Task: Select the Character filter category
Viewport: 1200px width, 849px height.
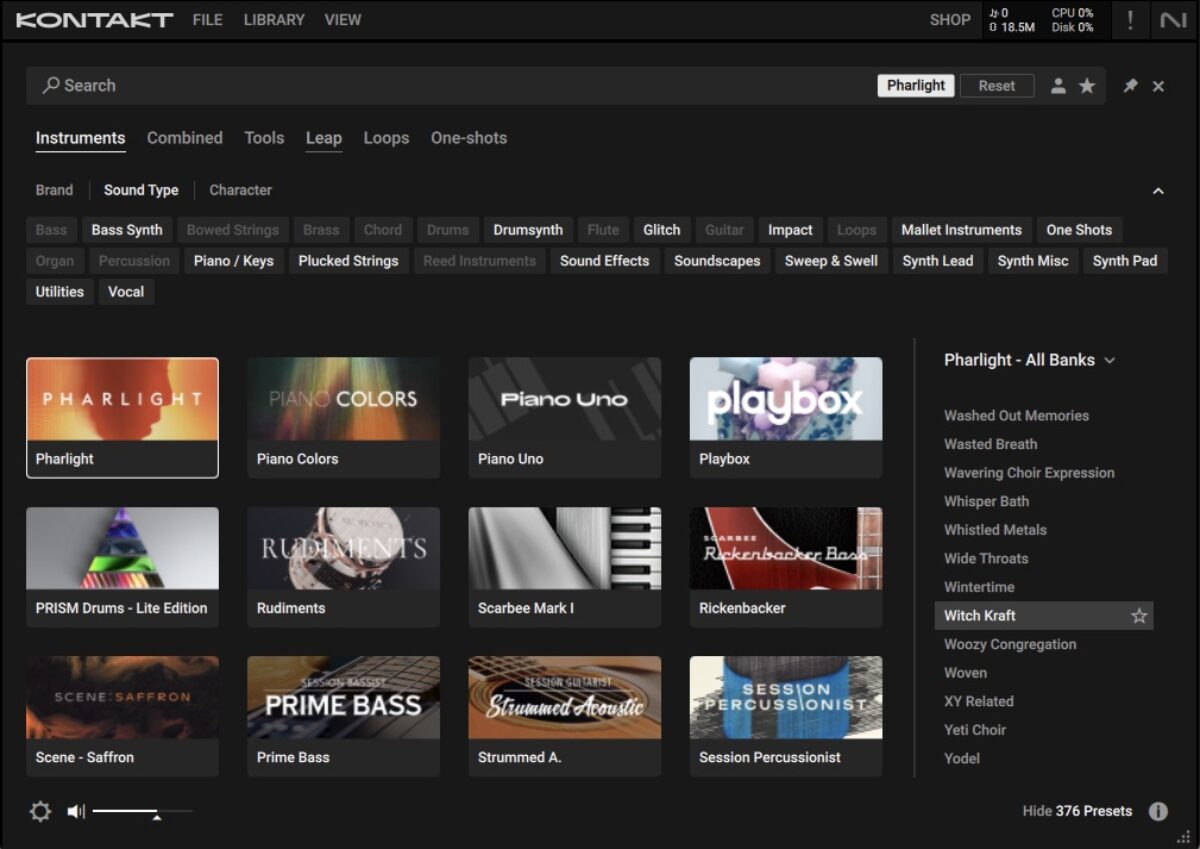Action: pyautogui.click(x=240, y=190)
